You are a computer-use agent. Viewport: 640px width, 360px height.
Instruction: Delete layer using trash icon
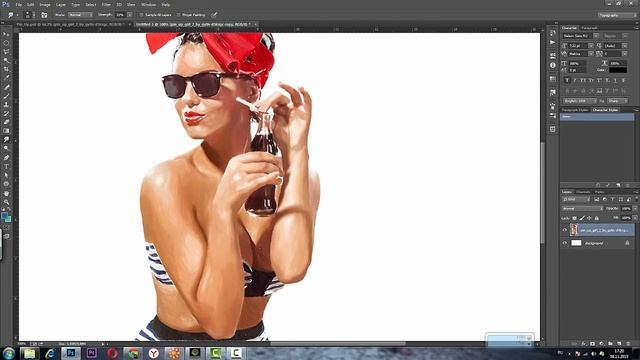point(628,344)
